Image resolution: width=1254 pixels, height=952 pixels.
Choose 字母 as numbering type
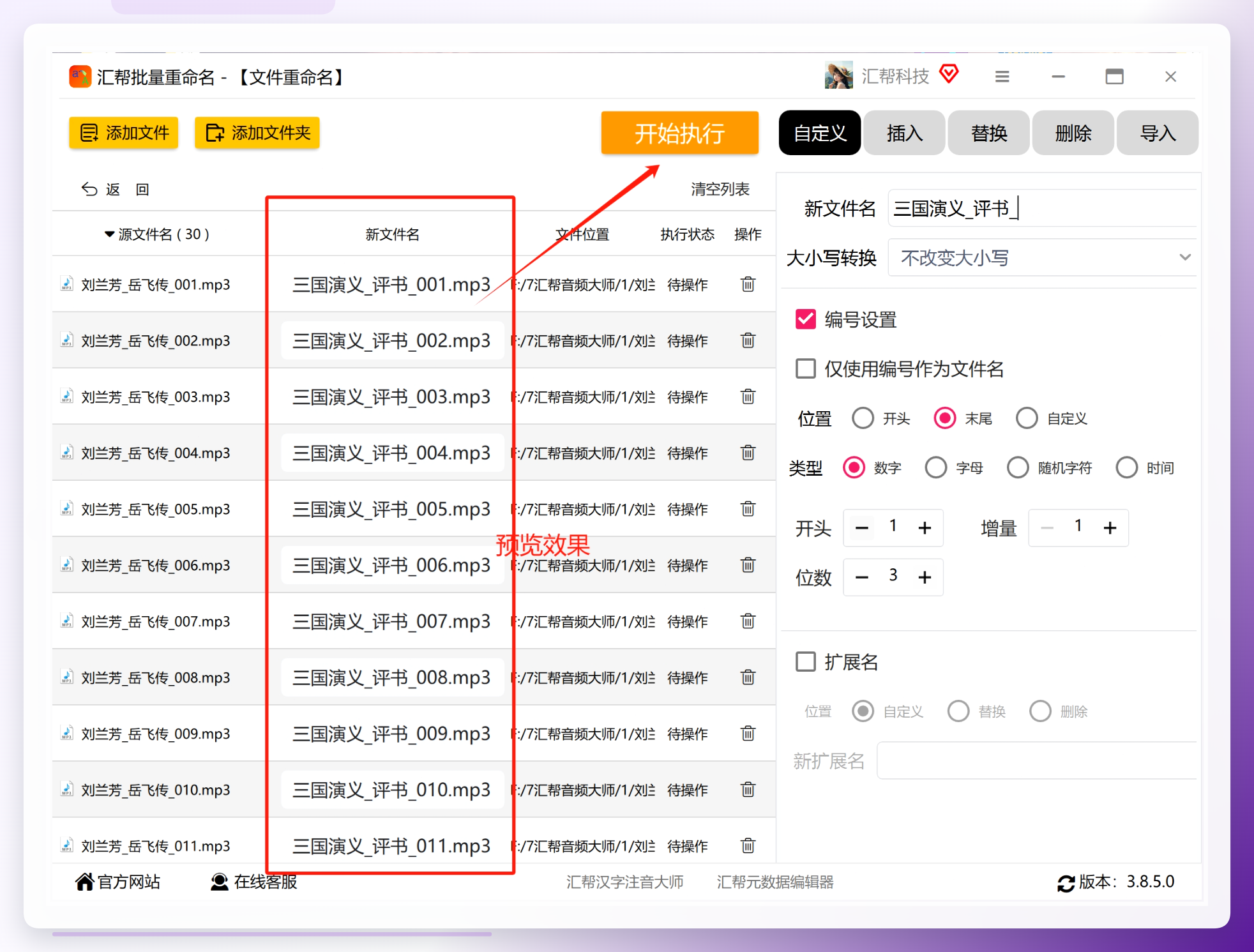936,467
